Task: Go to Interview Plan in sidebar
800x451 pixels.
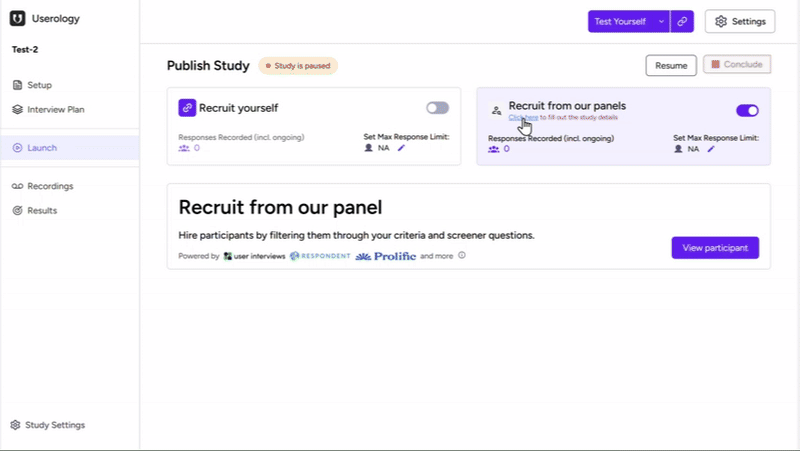Action: pos(55,110)
